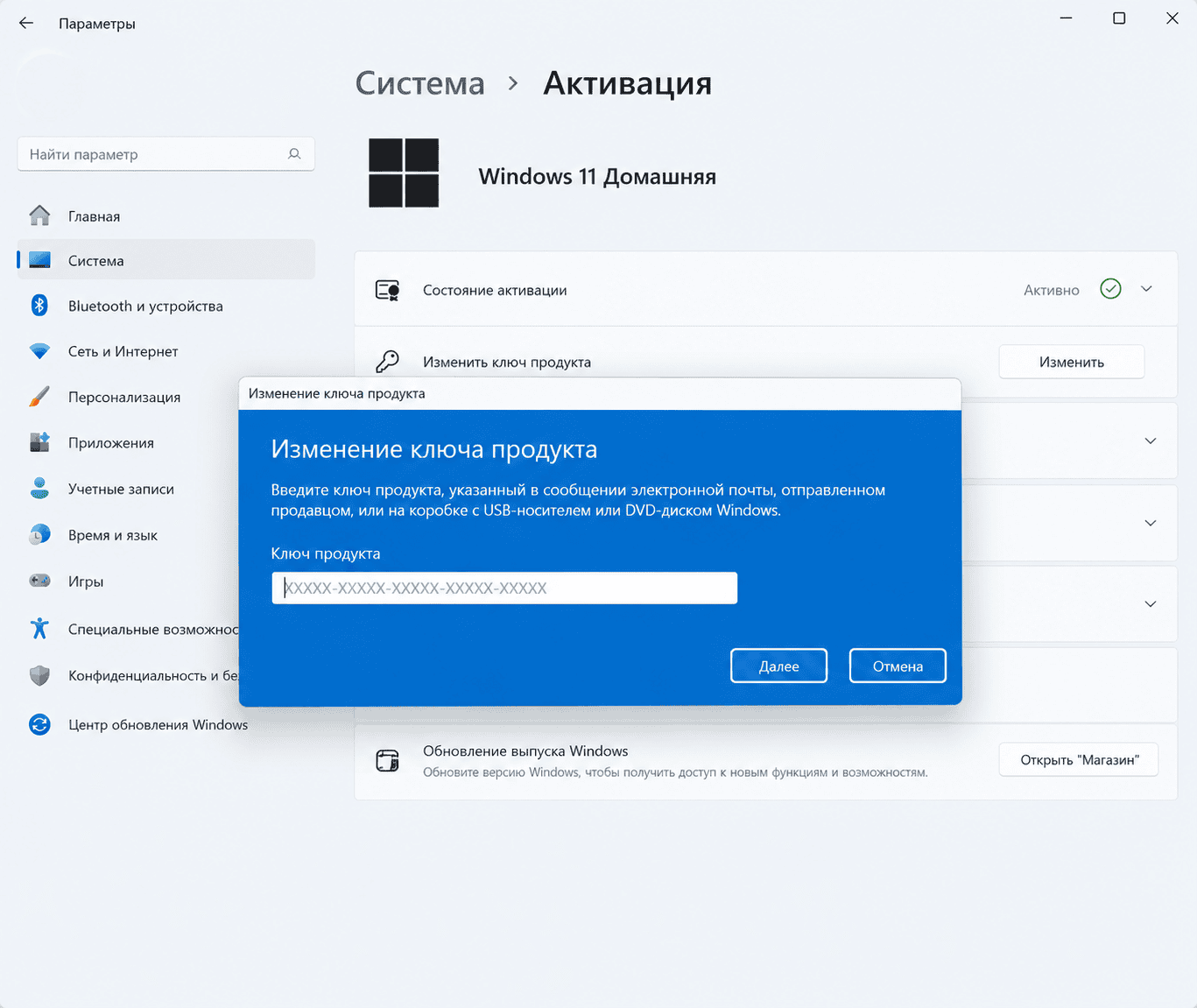Click the Обновление выпуска Windows store icon
Image resolution: width=1197 pixels, height=1008 pixels.
[x=387, y=760]
